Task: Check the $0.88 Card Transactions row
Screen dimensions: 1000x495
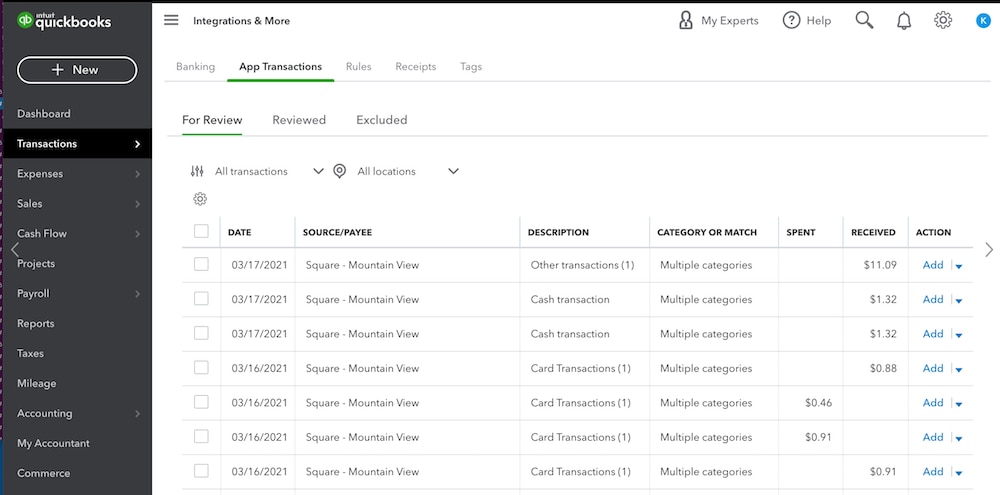Action: point(201,367)
